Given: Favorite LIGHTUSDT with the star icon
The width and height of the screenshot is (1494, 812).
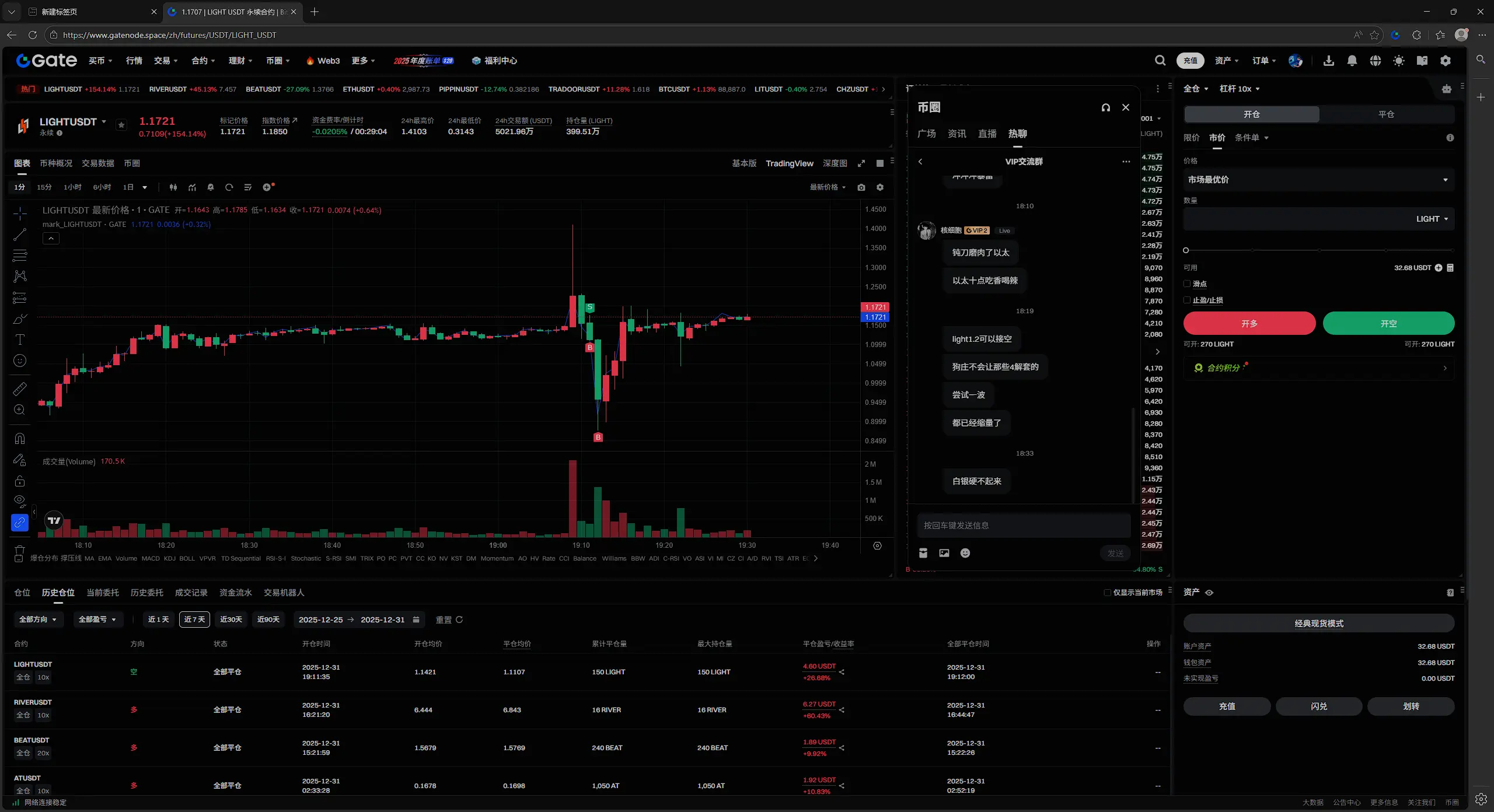Looking at the screenshot, I should (x=121, y=125).
